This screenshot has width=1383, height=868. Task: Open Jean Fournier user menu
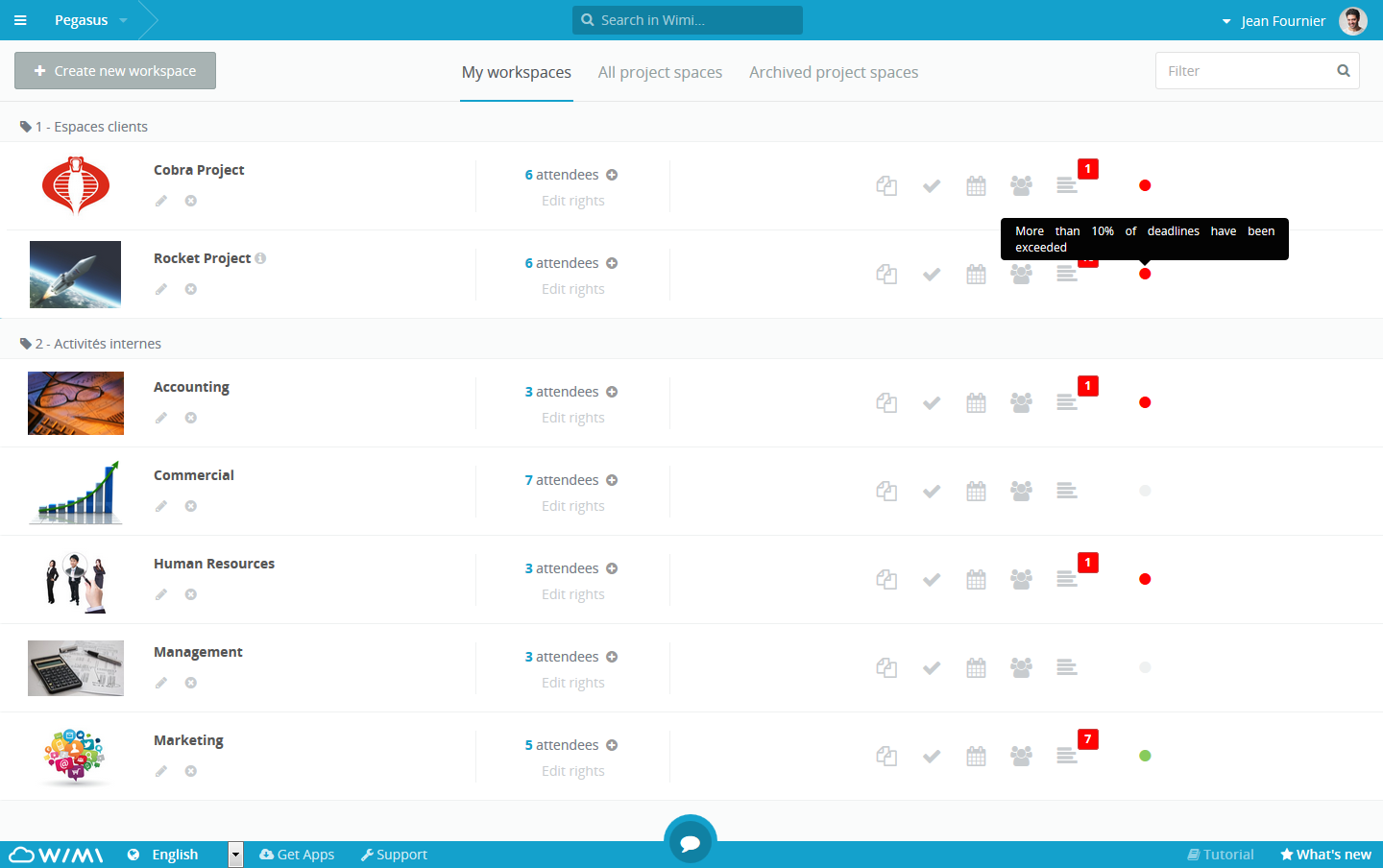click(1274, 21)
